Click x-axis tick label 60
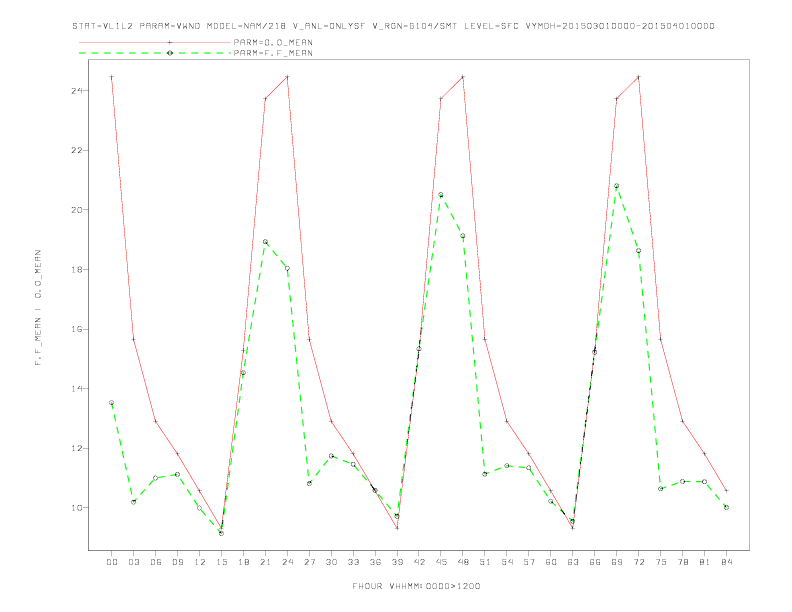The width and height of the screenshot is (792, 612). point(551,562)
